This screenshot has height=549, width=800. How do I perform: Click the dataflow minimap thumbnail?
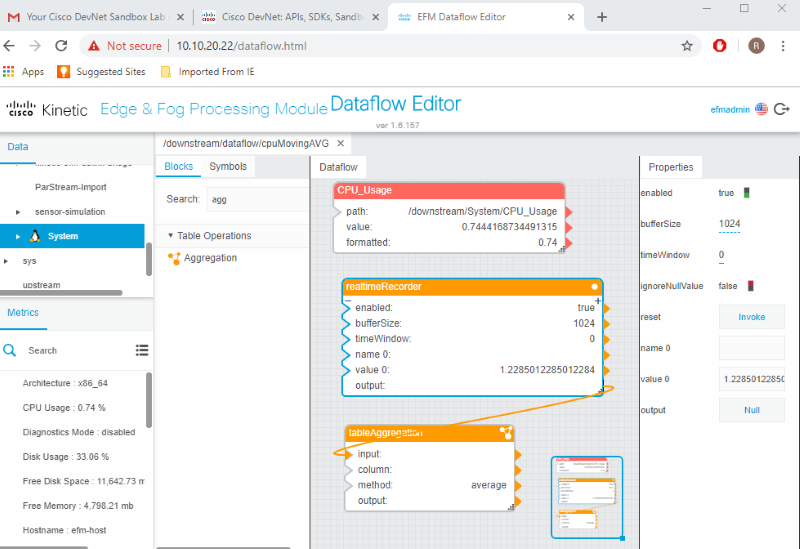pos(587,497)
